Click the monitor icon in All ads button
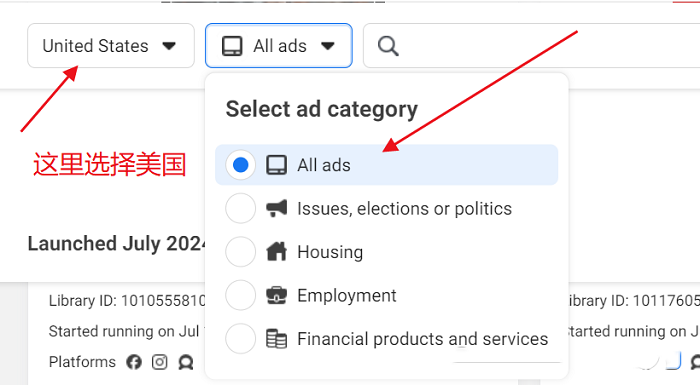The width and height of the screenshot is (700, 385). [x=232, y=46]
